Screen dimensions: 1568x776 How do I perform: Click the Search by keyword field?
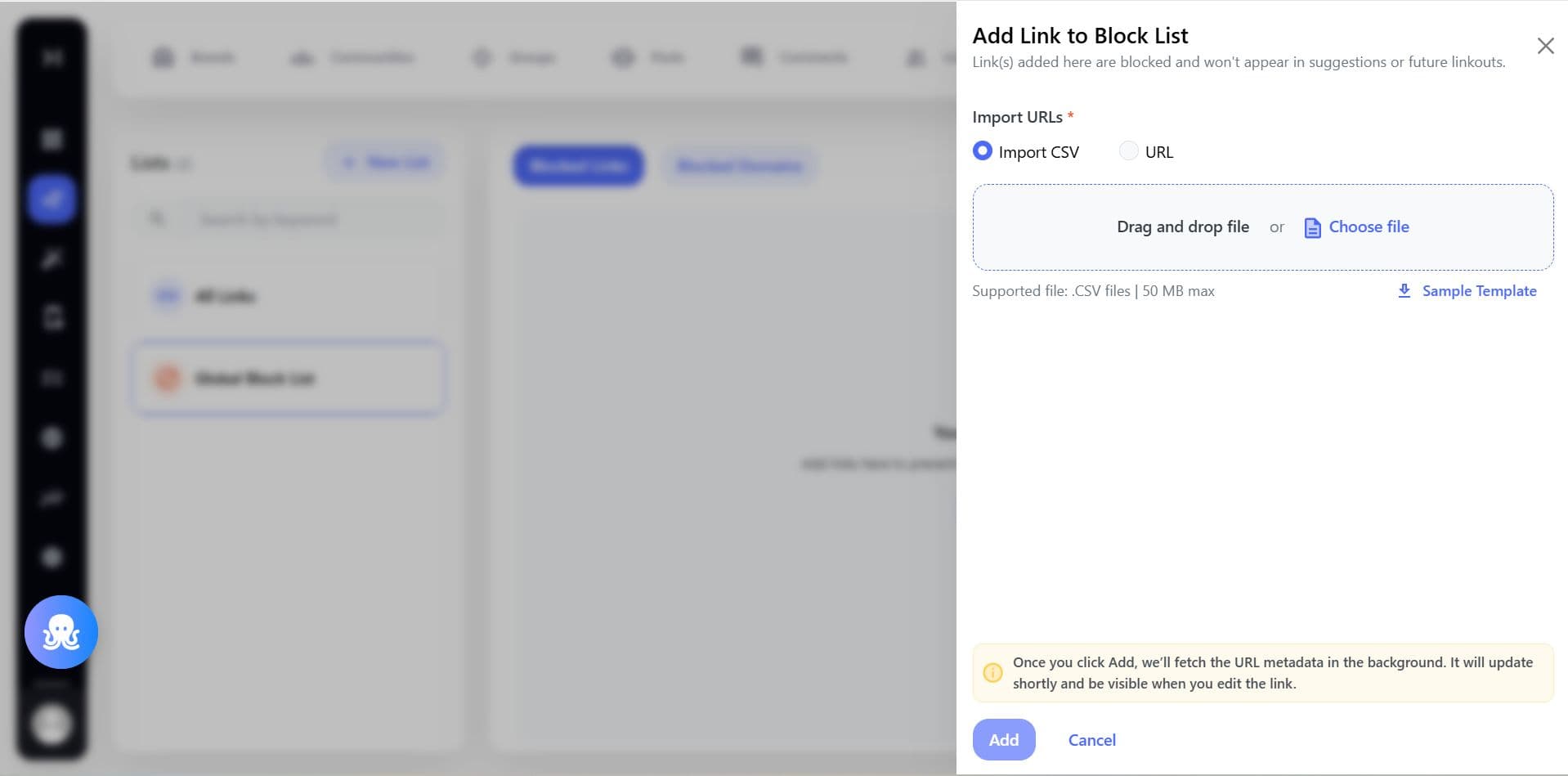(288, 219)
